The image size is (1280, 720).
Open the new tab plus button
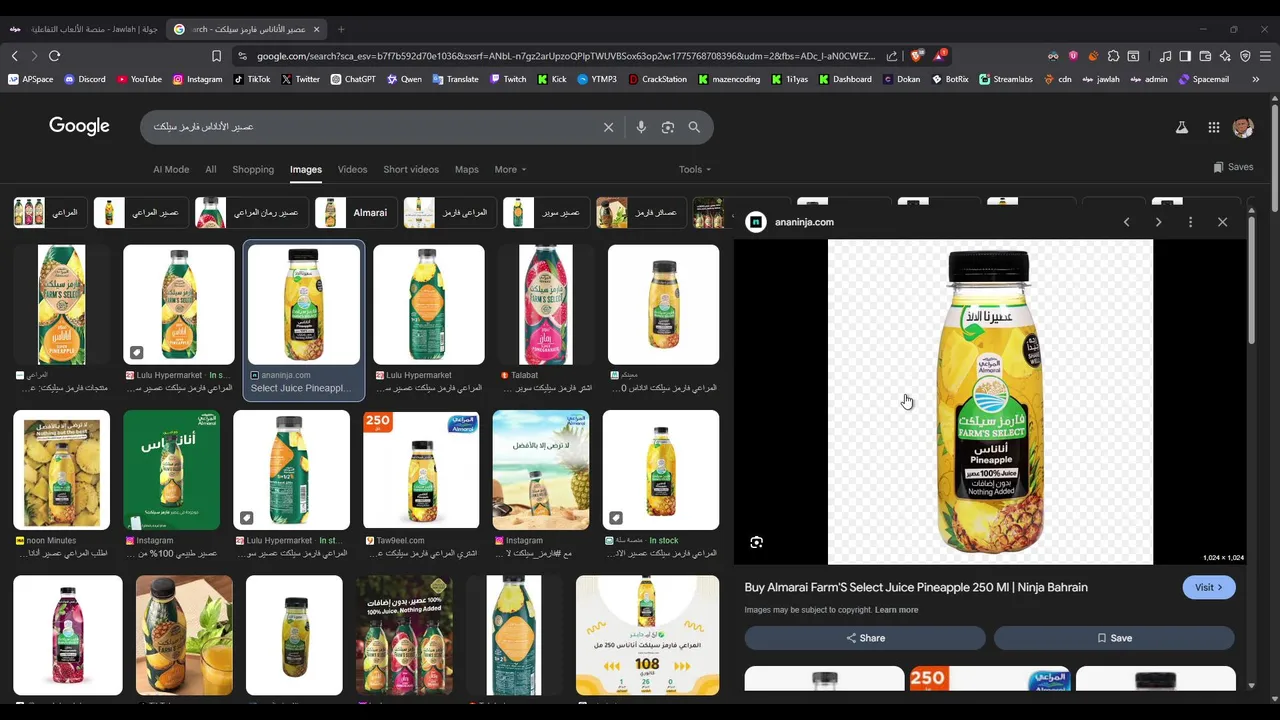coord(340,29)
